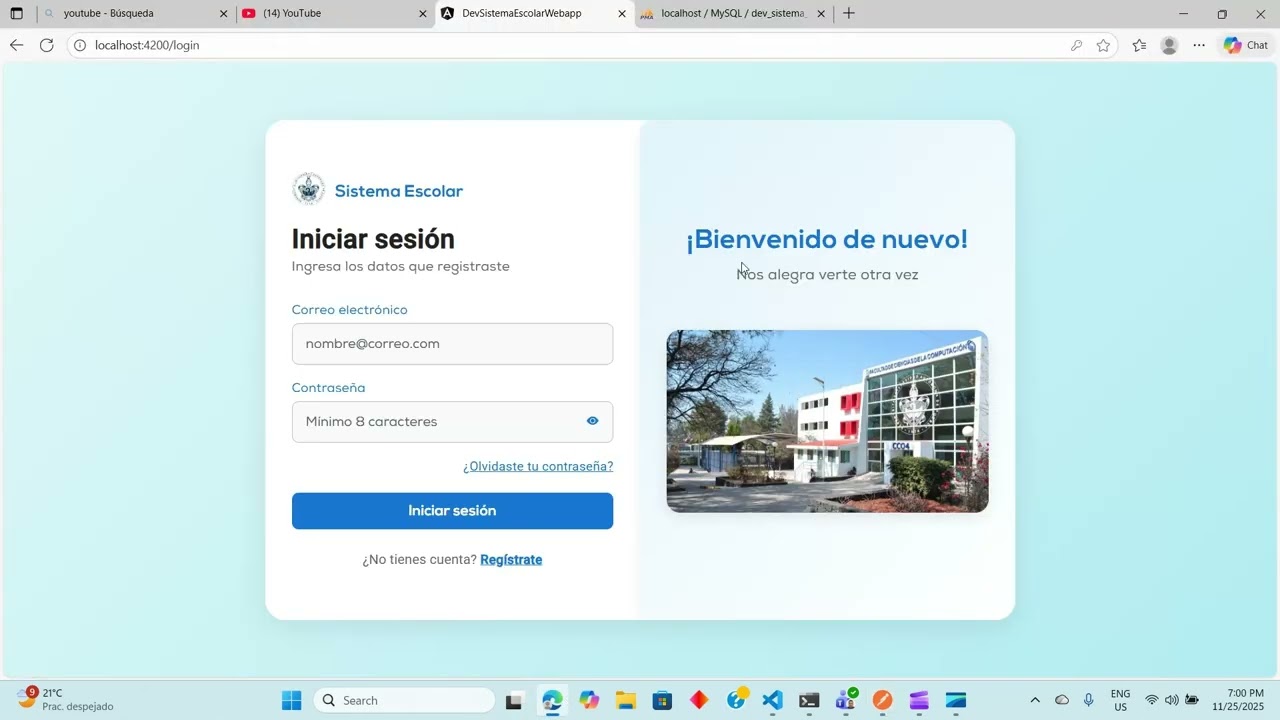Toggle password visibility eye icon

click(592, 421)
